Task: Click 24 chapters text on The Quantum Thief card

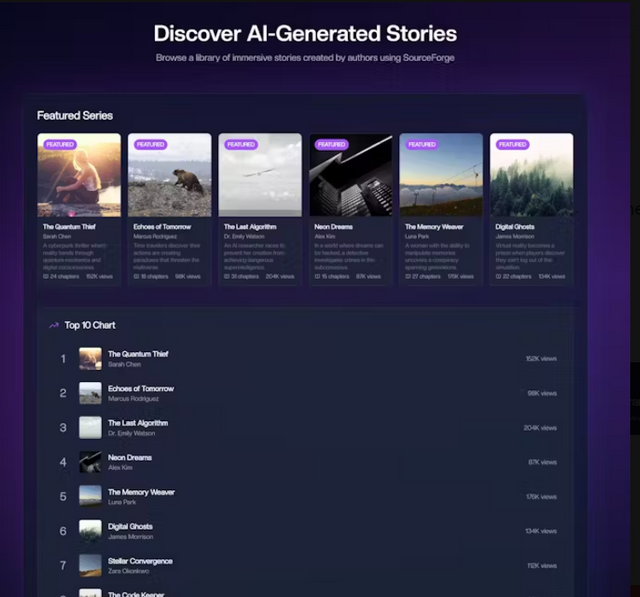Action: click(x=64, y=277)
